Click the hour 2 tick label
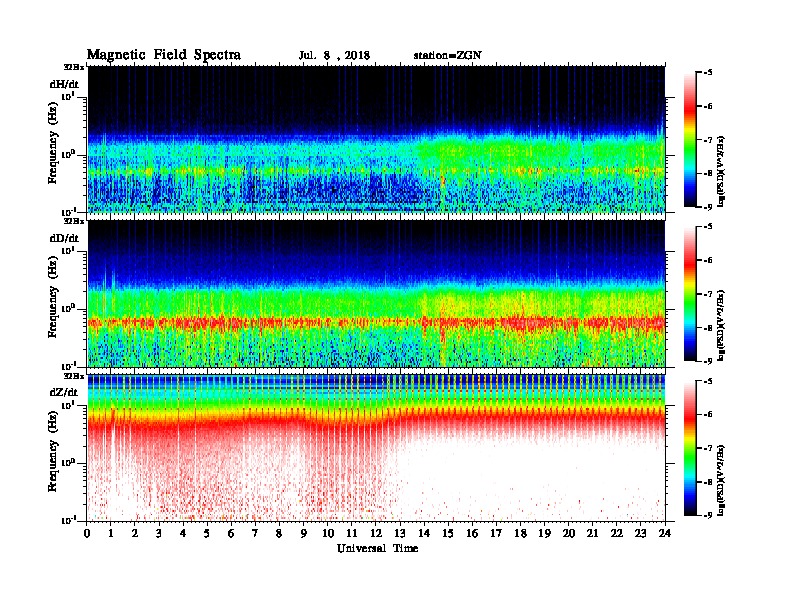792x612 pixels. click(x=135, y=533)
